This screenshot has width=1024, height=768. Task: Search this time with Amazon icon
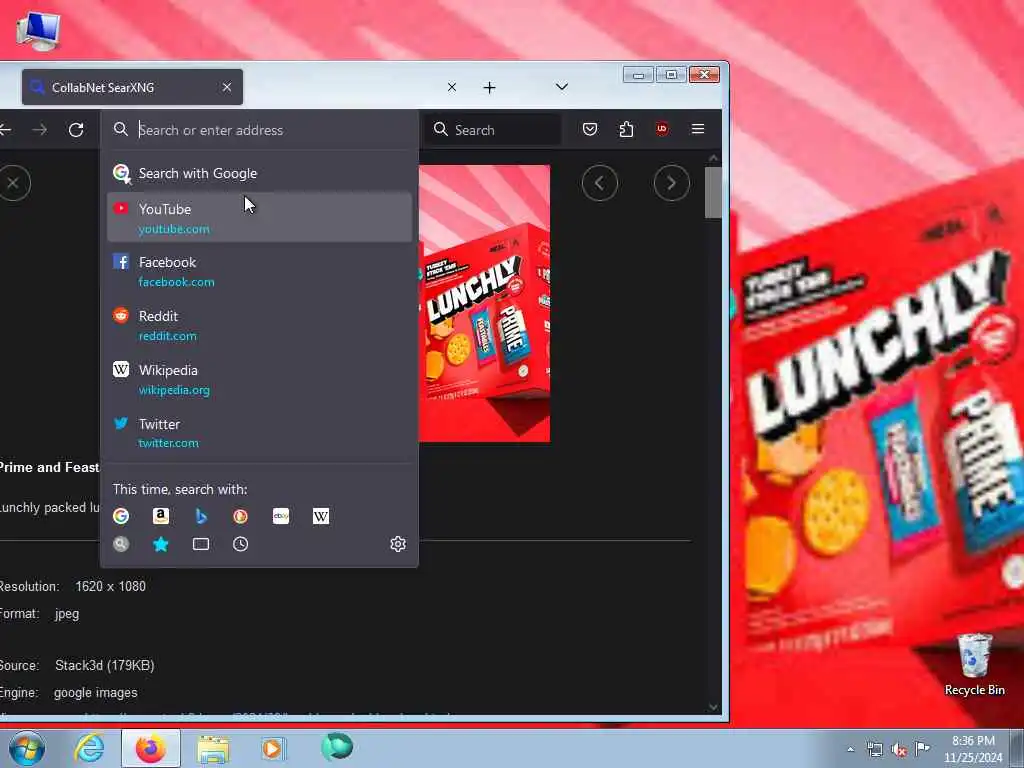[x=161, y=516]
